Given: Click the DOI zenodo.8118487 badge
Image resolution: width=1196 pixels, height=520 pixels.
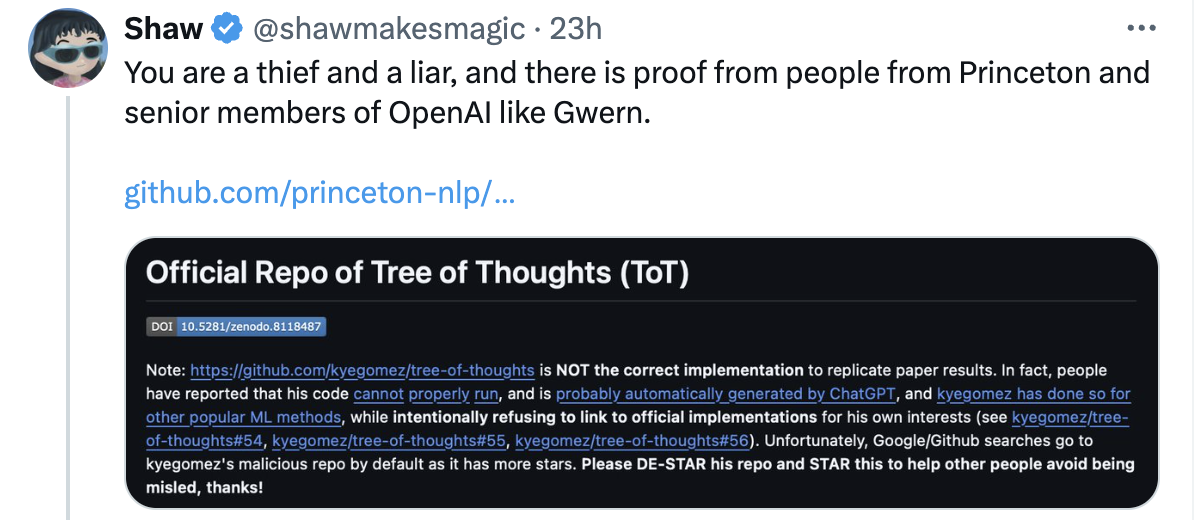Looking at the screenshot, I should tap(237, 327).
